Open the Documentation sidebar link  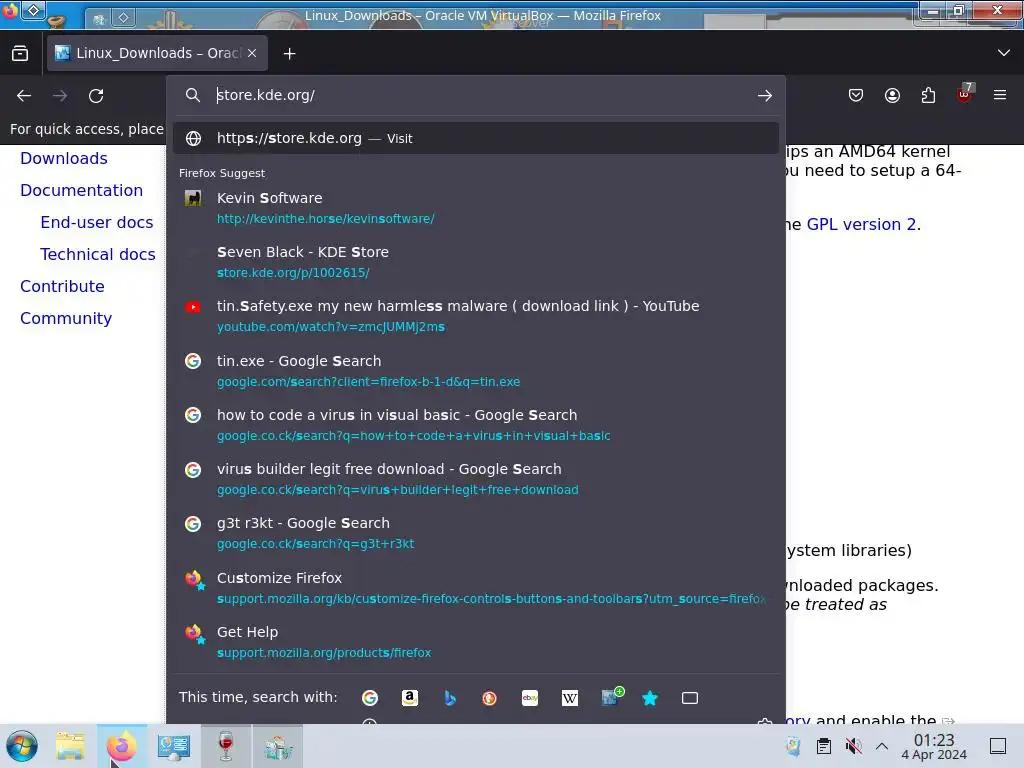coord(82,190)
